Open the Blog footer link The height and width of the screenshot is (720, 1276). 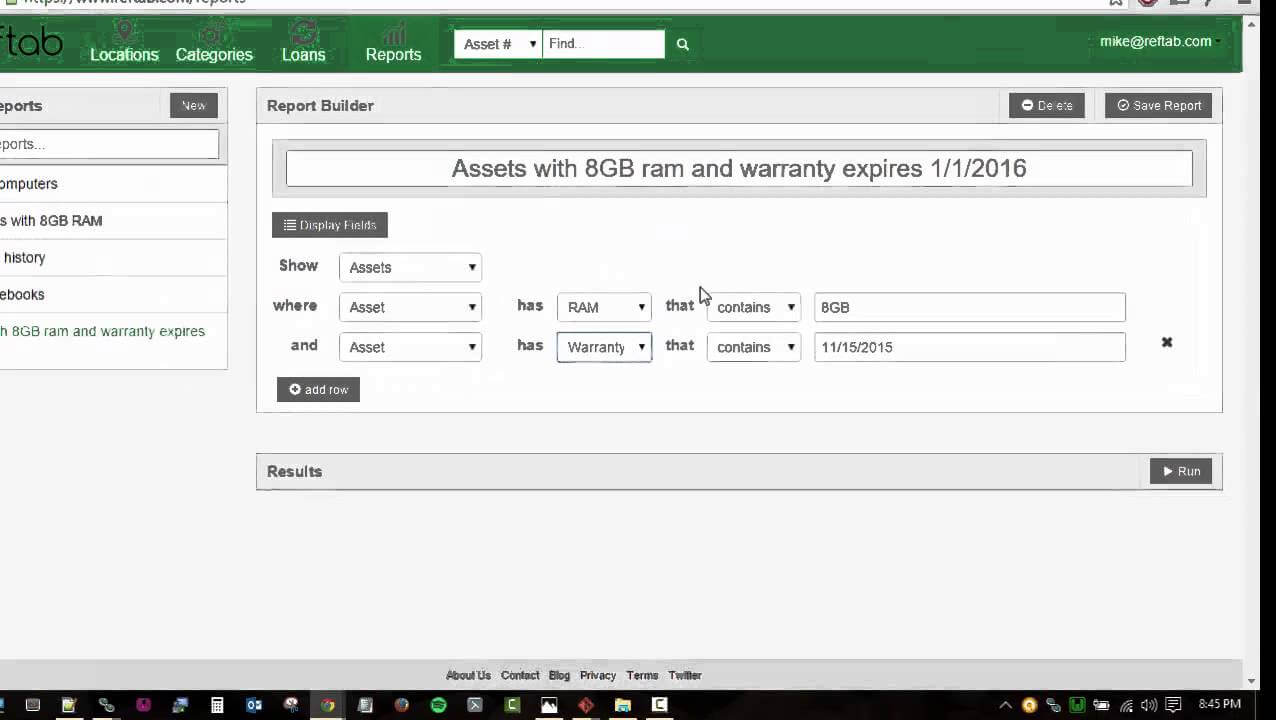[x=559, y=676]
